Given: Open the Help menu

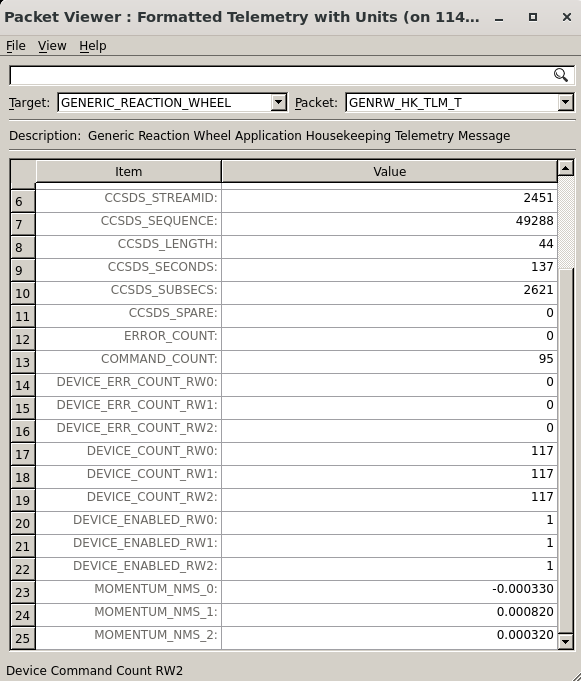Looking at the screenshot, I should click(x=92, y=46).
